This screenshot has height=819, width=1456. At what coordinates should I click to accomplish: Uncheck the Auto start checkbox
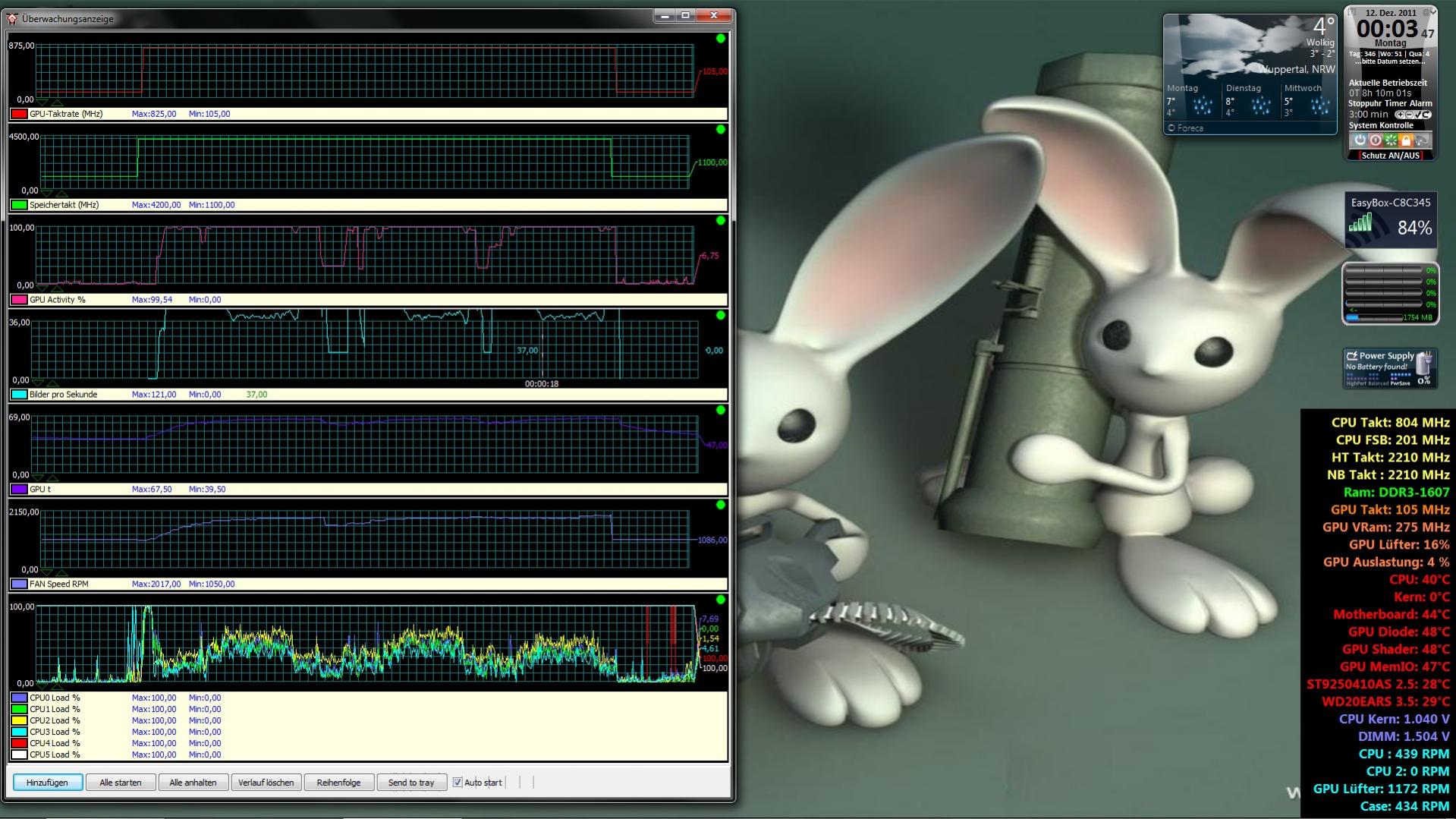[458, 783]
